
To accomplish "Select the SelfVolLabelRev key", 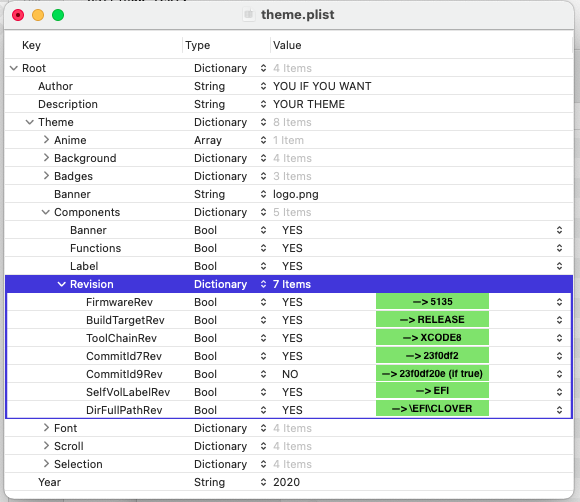I will click(128, 392).
